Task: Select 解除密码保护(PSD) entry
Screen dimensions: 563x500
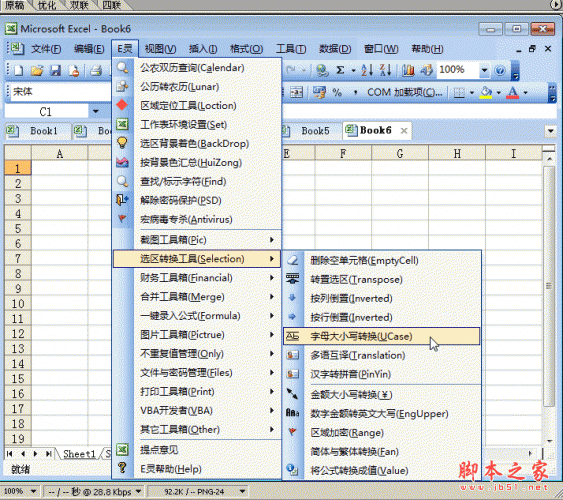Action: tap(197, 200)
